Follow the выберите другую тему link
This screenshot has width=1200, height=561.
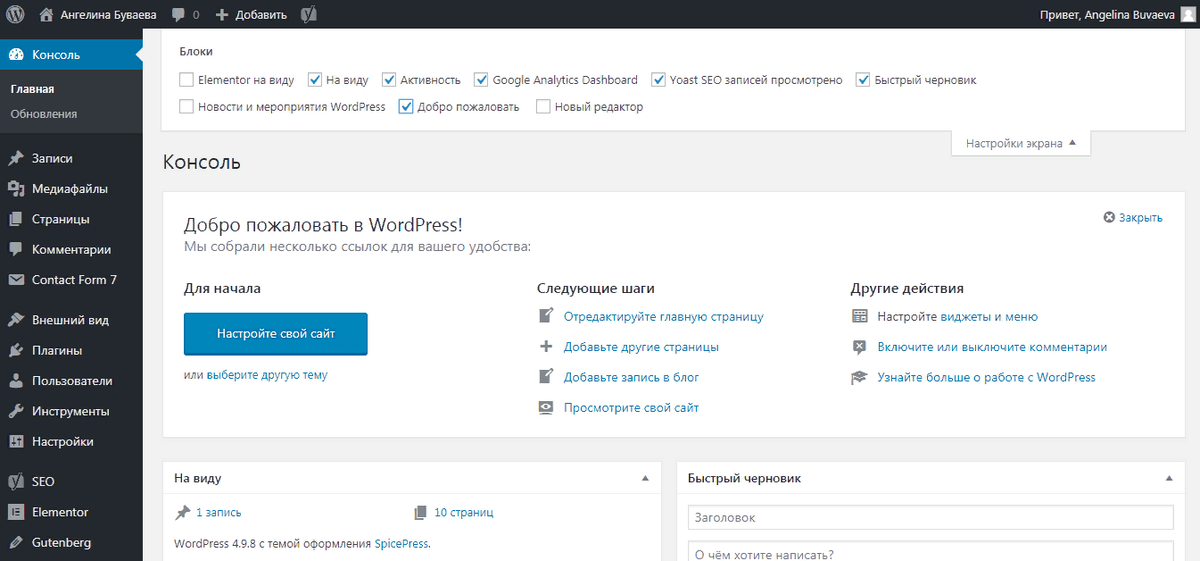pos(267,375)
